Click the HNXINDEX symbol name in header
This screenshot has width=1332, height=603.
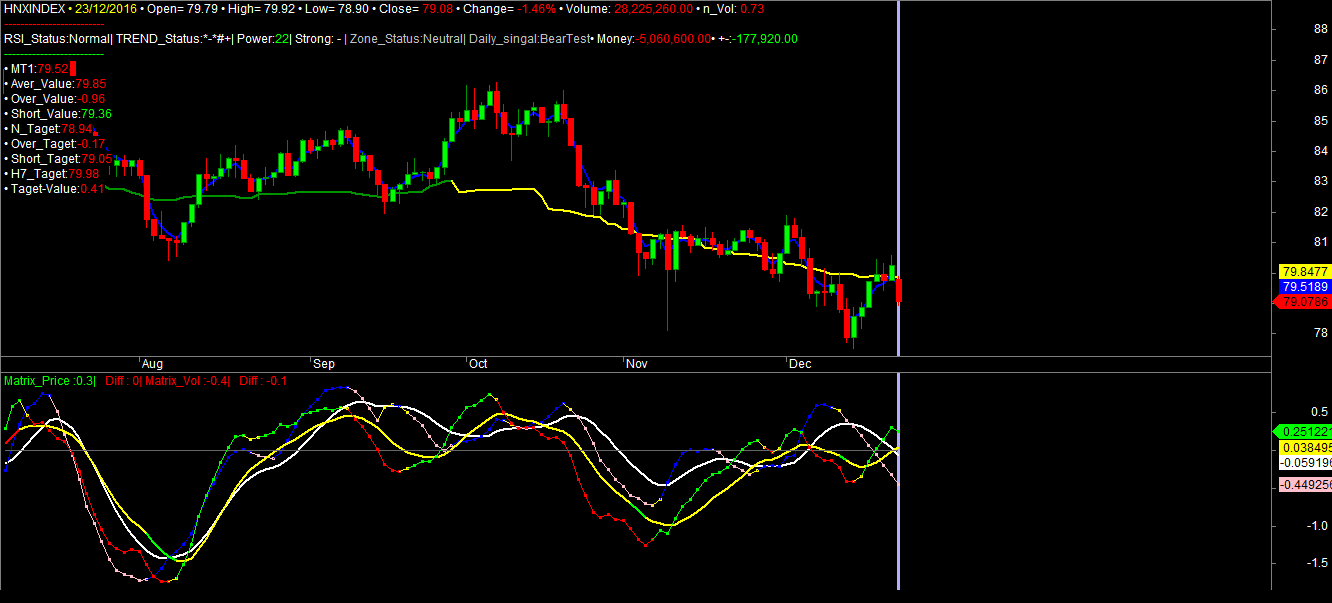pyautogui.click(x=33, y=8)
